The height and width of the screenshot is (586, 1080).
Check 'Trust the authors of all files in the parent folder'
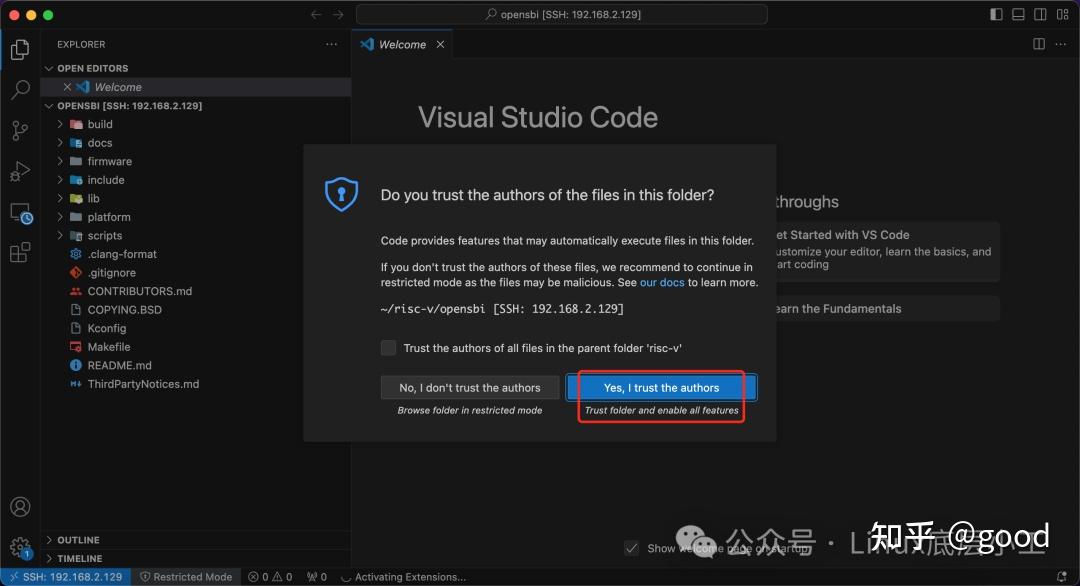(388, 348)
